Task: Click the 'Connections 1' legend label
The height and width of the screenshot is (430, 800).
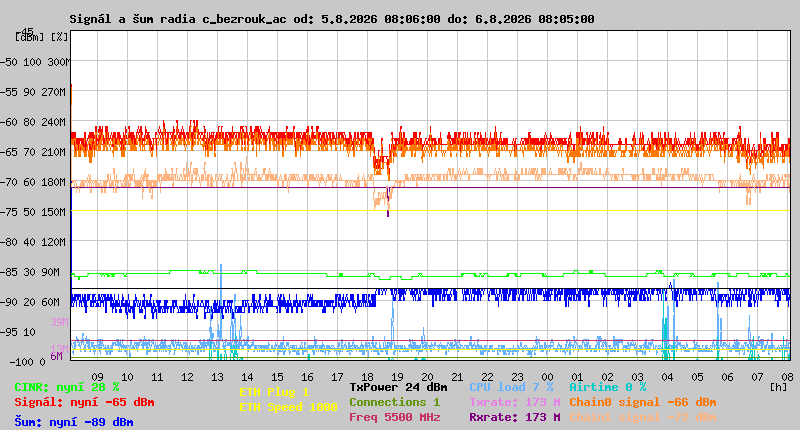Action: click(x=394, y=402)
